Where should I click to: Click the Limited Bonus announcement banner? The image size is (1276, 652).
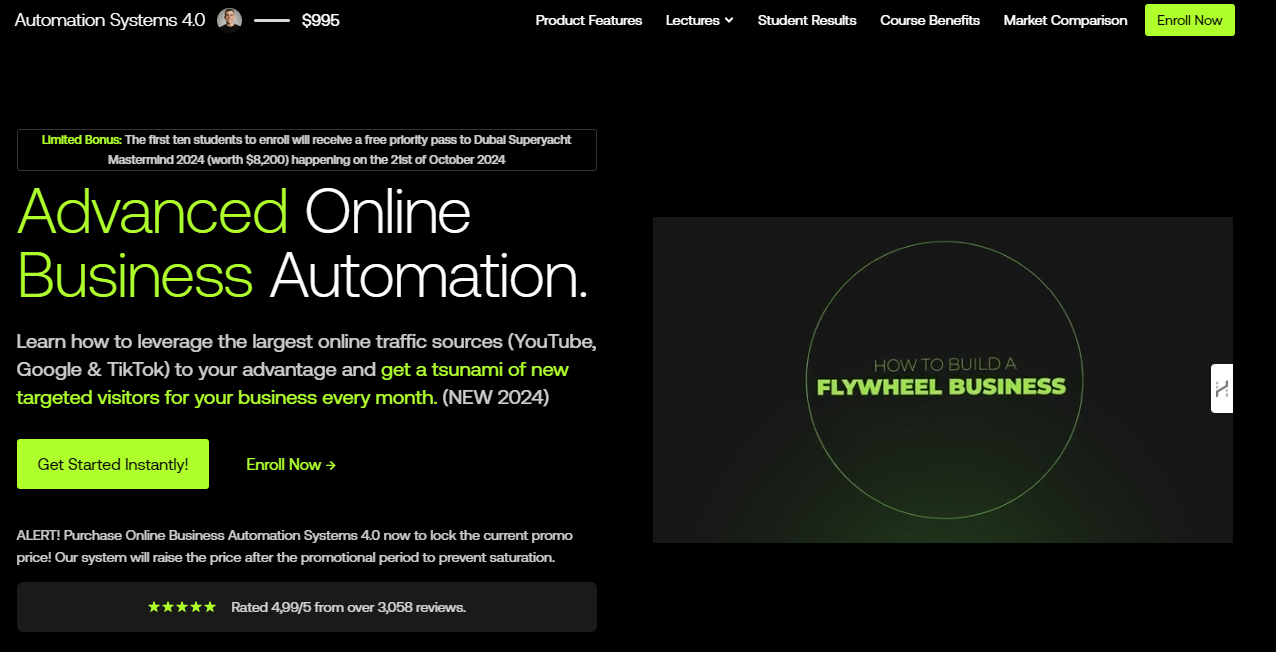click(306, 150)
